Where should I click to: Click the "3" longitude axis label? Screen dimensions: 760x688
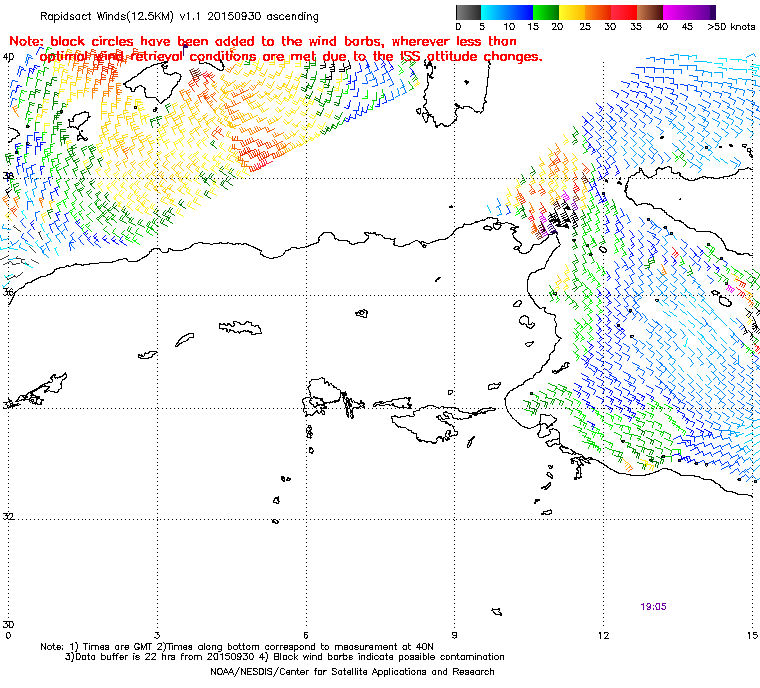click(157, 635)
